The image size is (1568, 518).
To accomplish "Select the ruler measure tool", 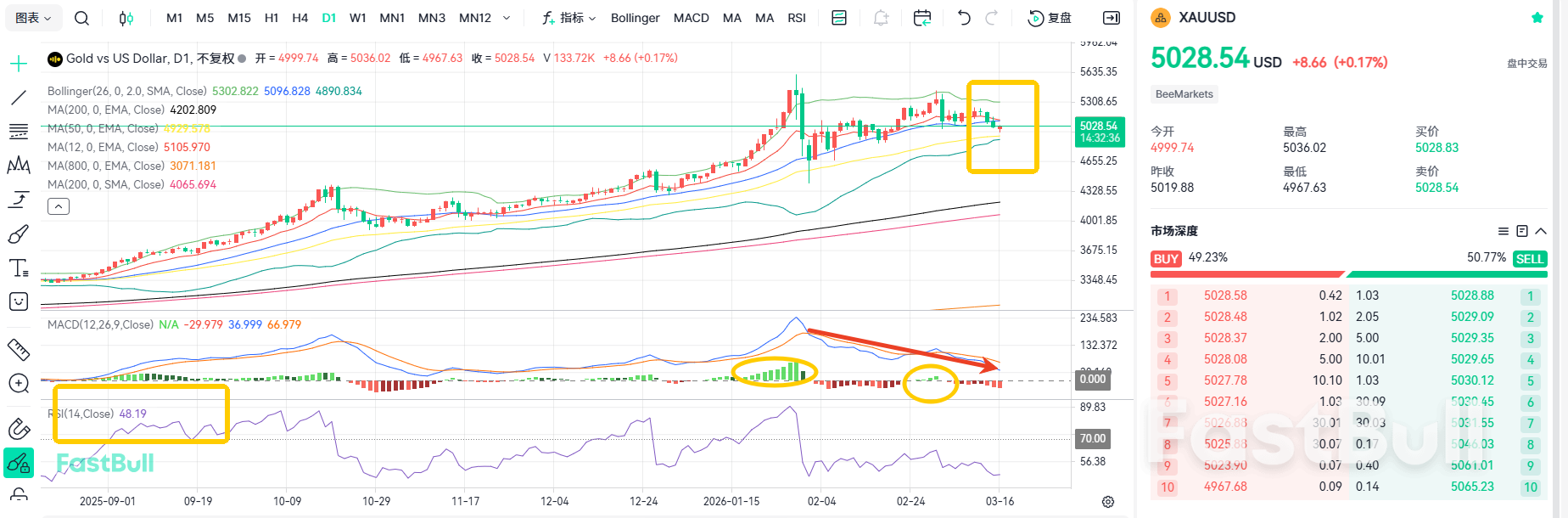I will click(x=19, y=349).
